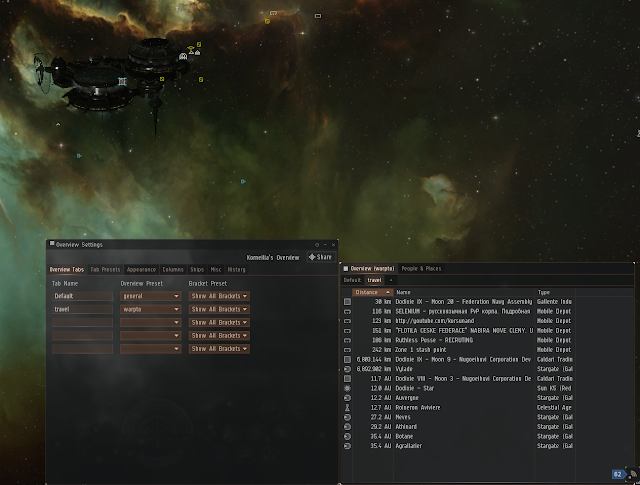The width and height of the screenshot is (640, 485).
Task: Select travel overview tab
Action: click(374, 280)
